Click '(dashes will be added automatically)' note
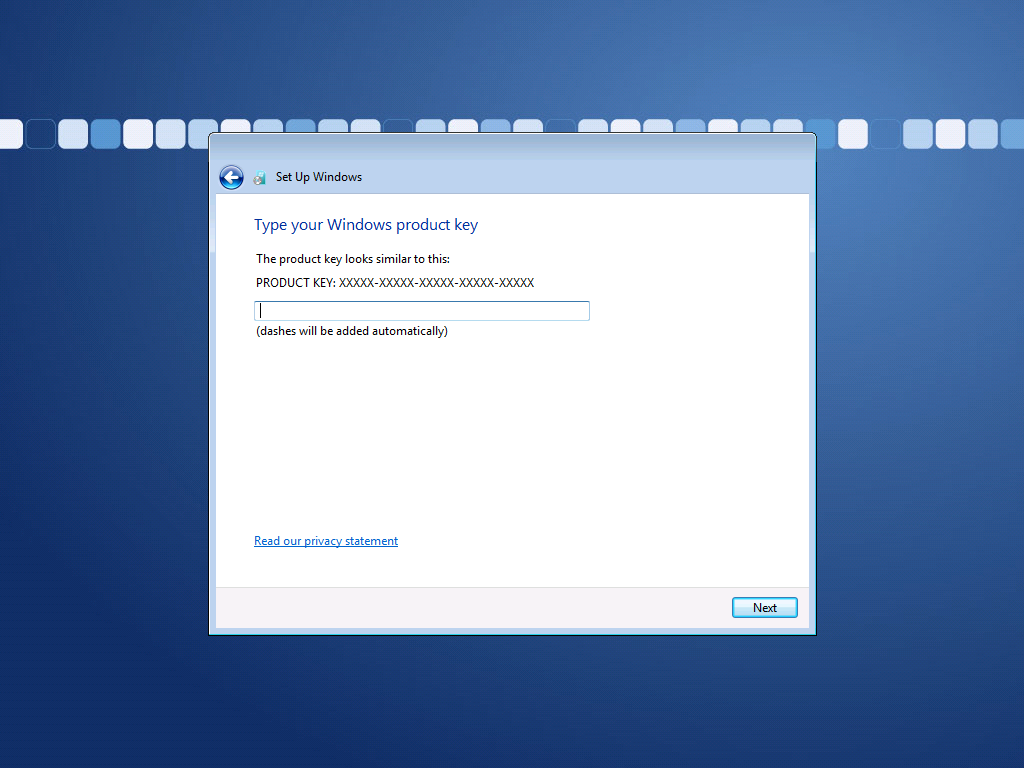The height and width of the screenshot is (768, 1024). coord(352,331)
